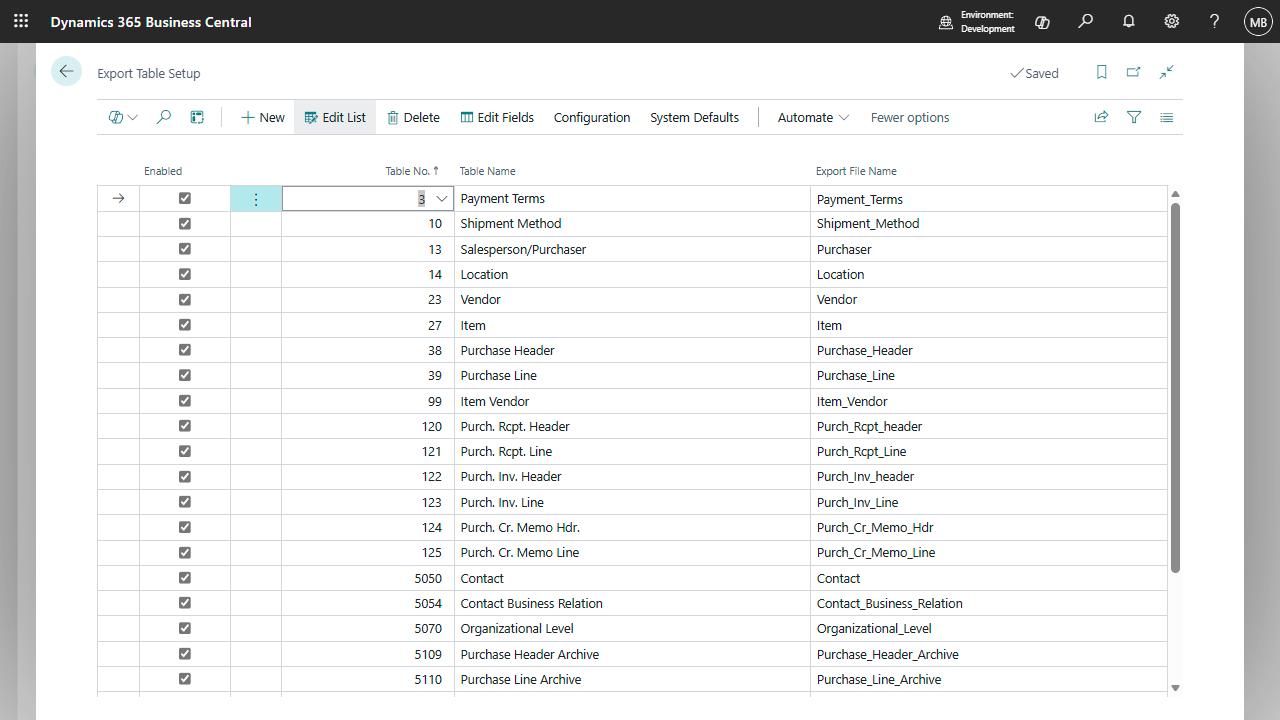Screen dimensions: 1280x720
Task: Select the Purch_Rcpt_header export file cell
Action: click(989, 426)
